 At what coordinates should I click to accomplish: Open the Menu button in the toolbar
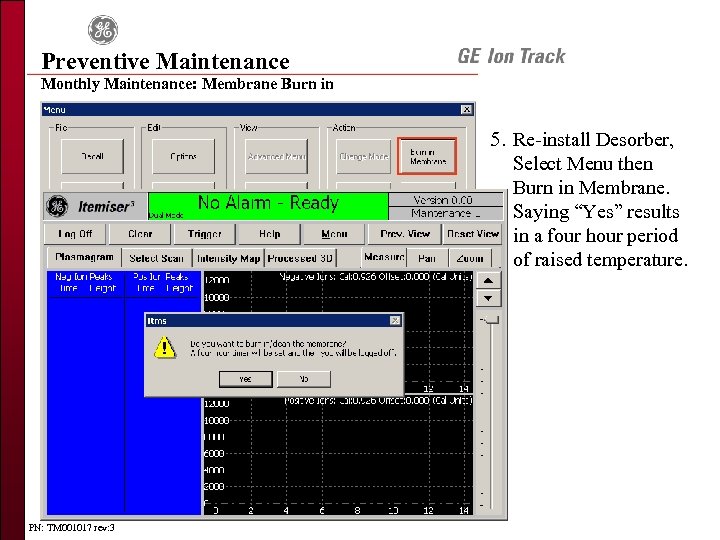[x=334, y=234]
